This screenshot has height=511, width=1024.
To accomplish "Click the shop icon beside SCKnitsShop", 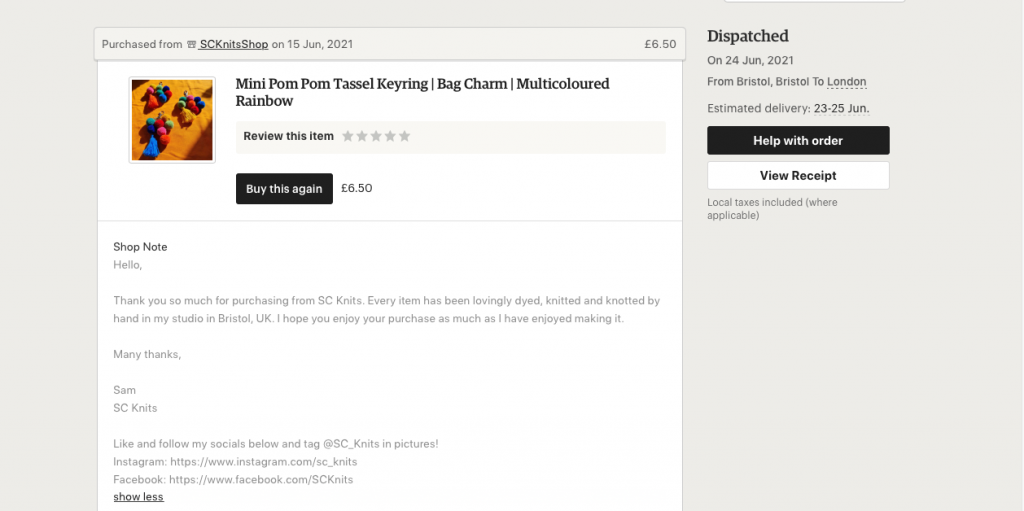I will point(191,44).
